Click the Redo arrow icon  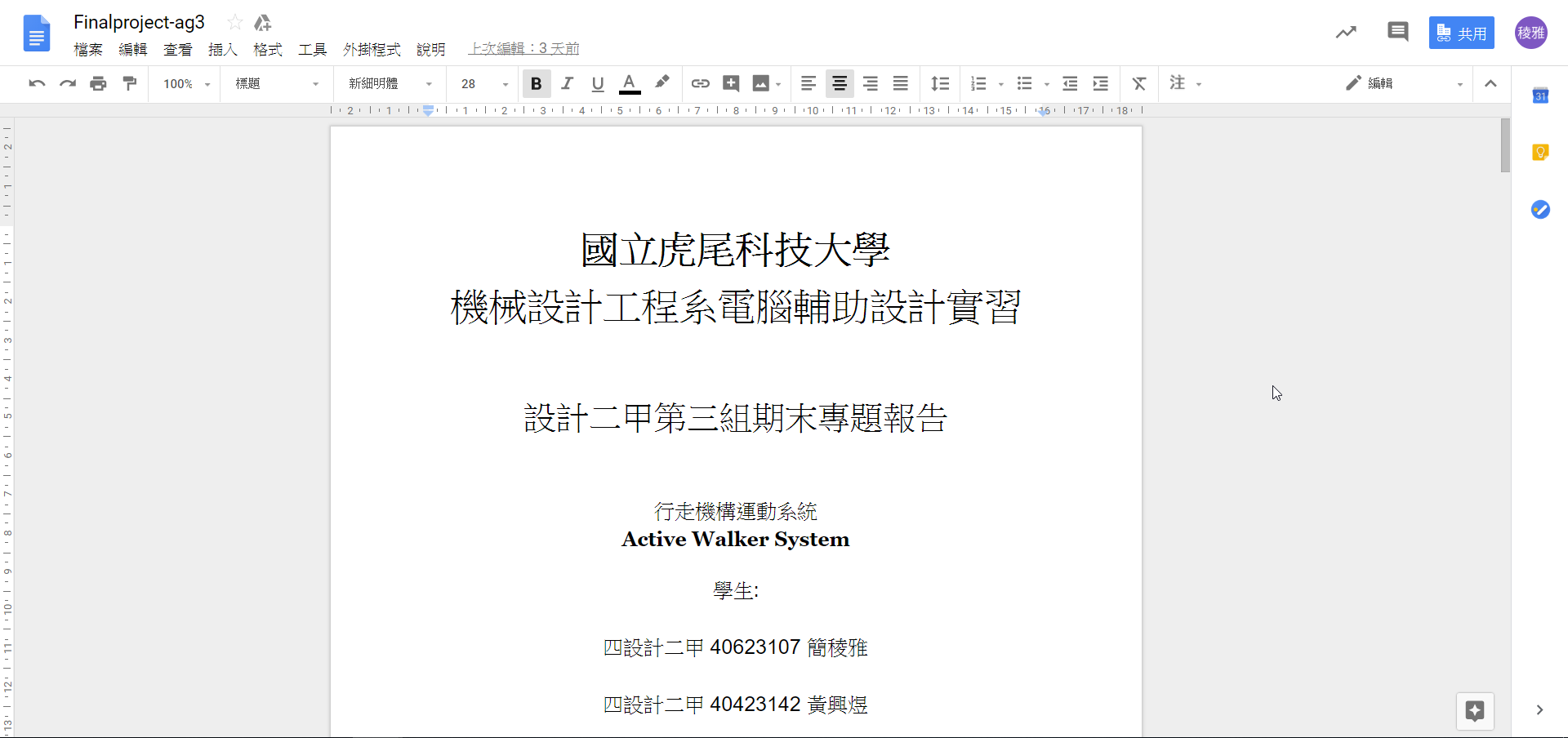click(x=68, y=83)
